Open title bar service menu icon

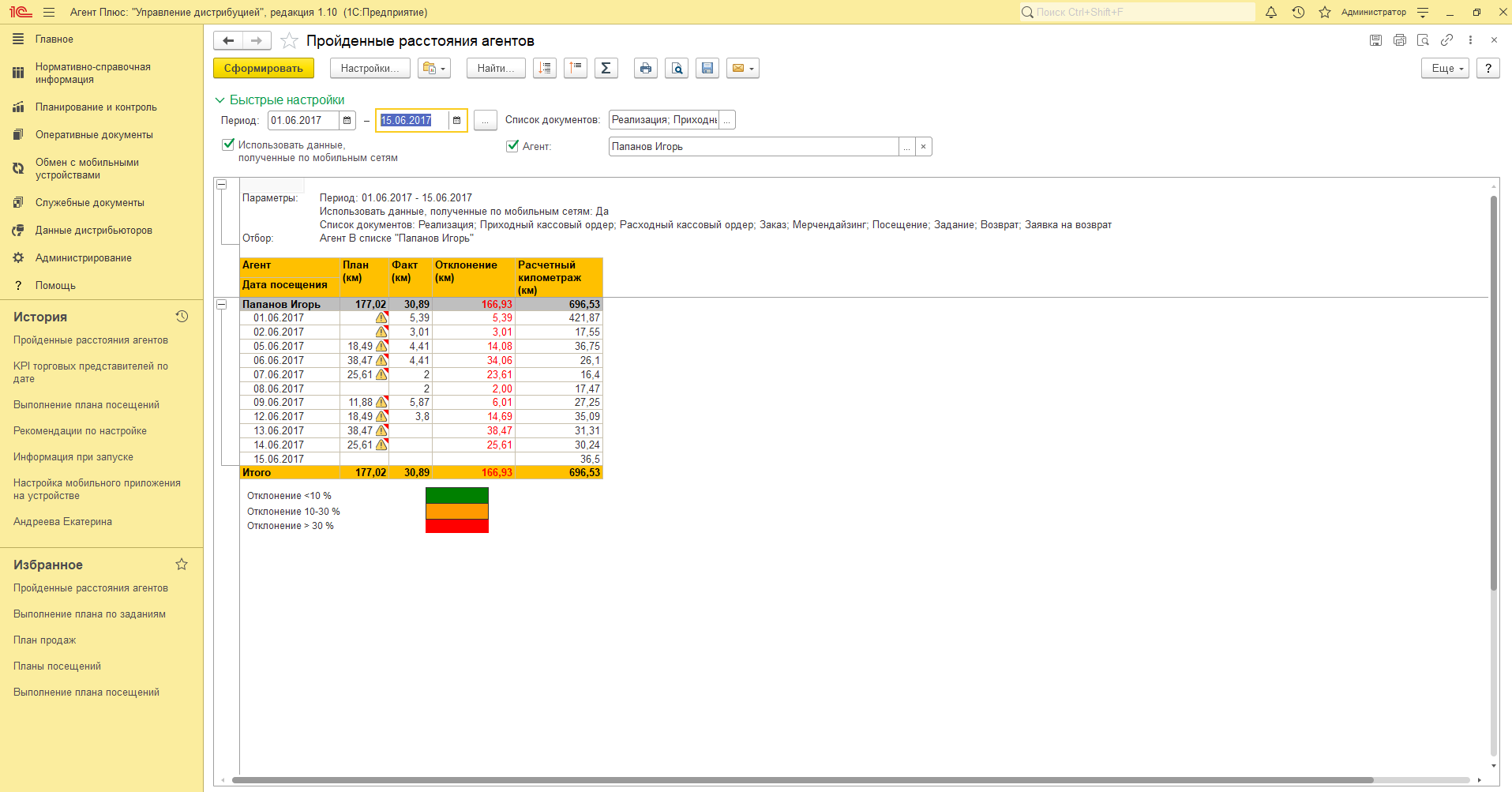(1423, 12)
